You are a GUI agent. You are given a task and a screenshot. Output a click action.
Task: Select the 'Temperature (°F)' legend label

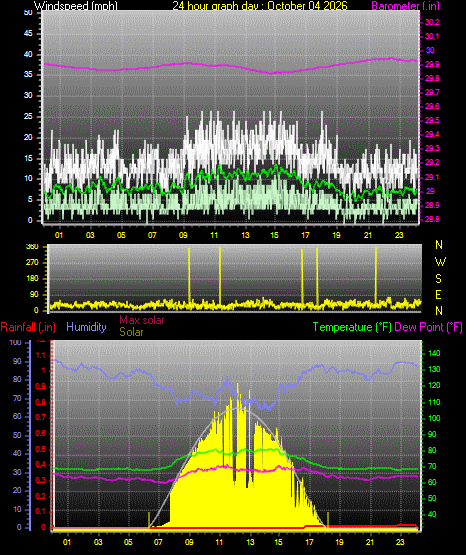point(352,327)
